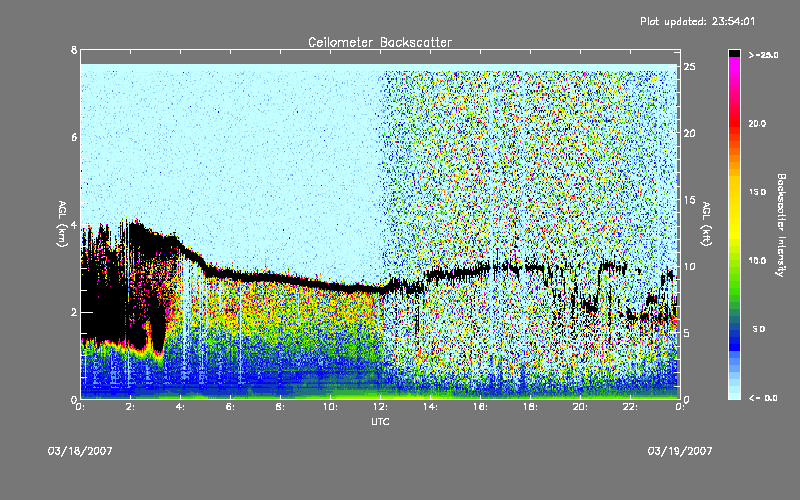Click the start date 03/18/2007
This screenshot has width=800, height=500.
[x=80, y=451]
